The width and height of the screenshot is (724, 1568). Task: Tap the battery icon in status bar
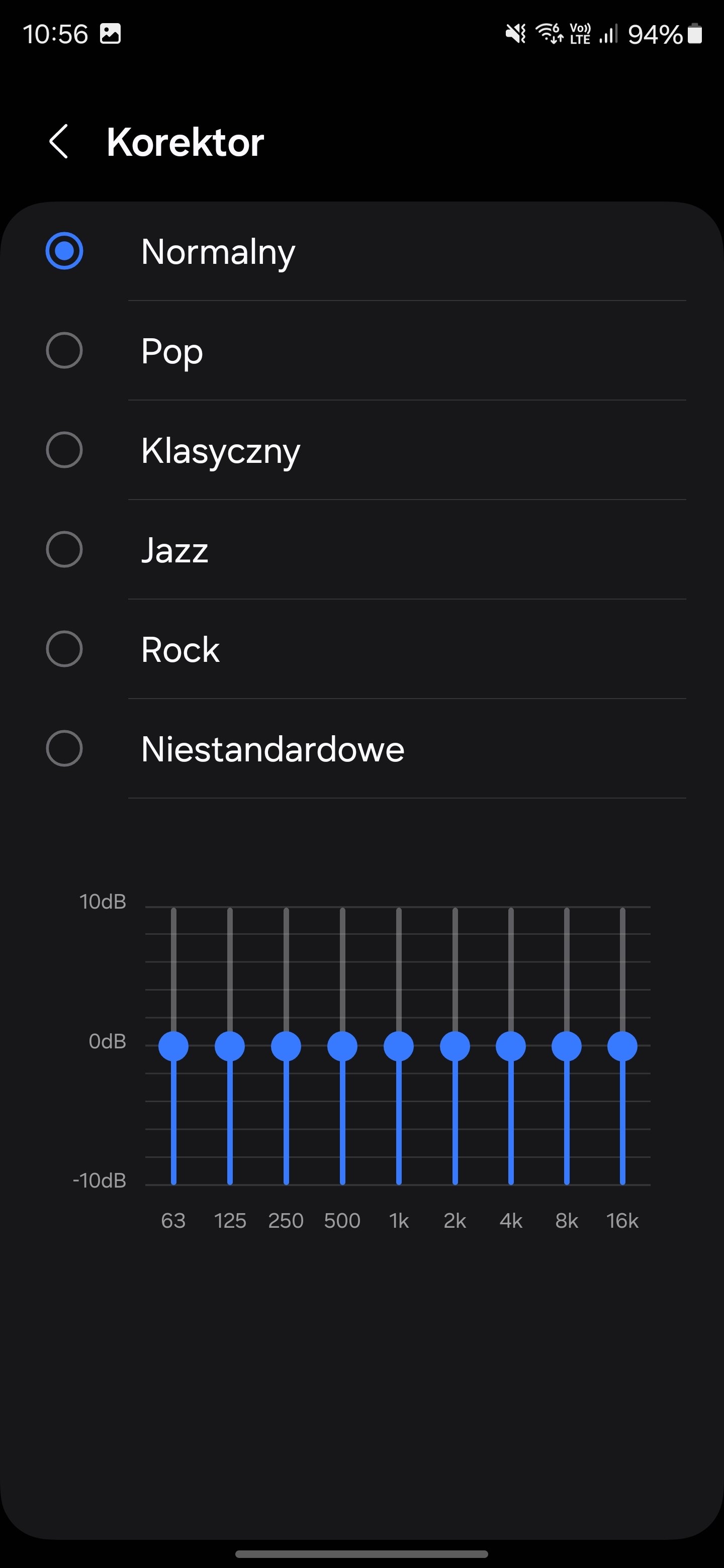pyautogui.click(x=695, y=34)
